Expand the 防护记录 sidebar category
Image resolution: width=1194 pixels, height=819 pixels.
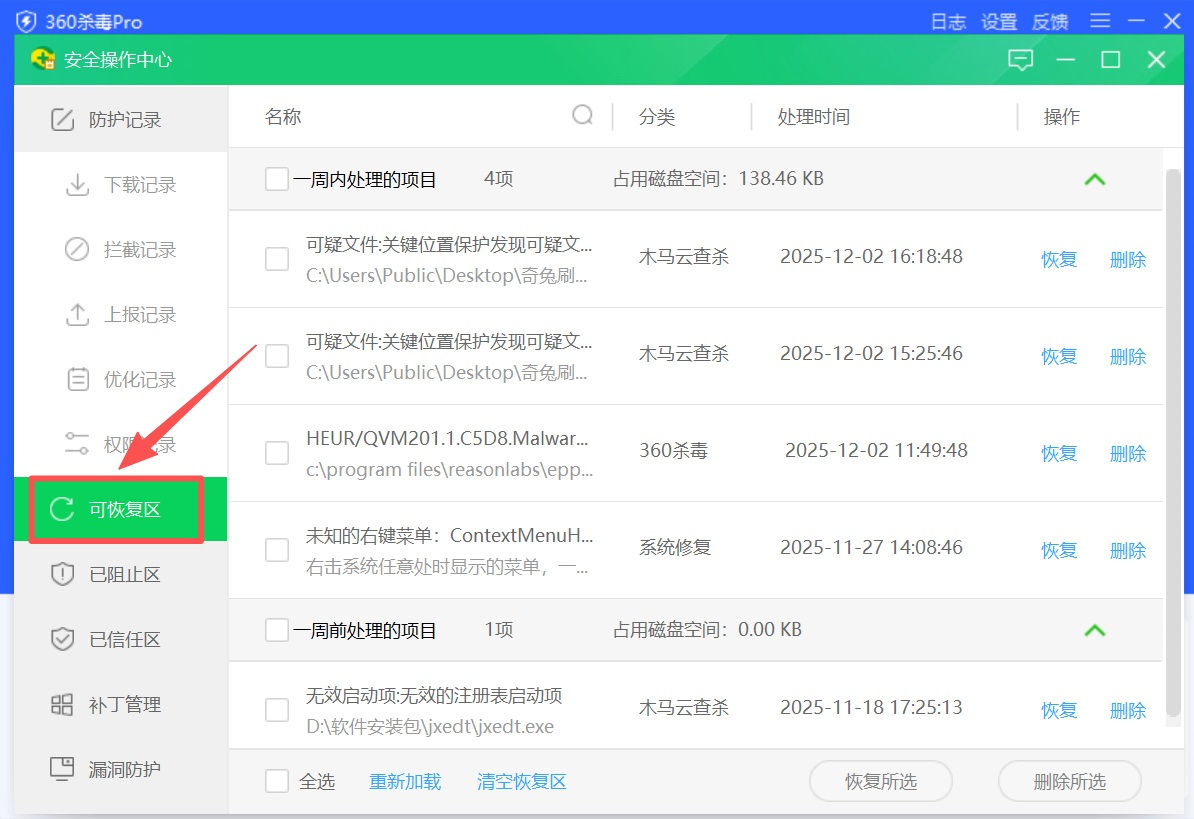point(123,120)
